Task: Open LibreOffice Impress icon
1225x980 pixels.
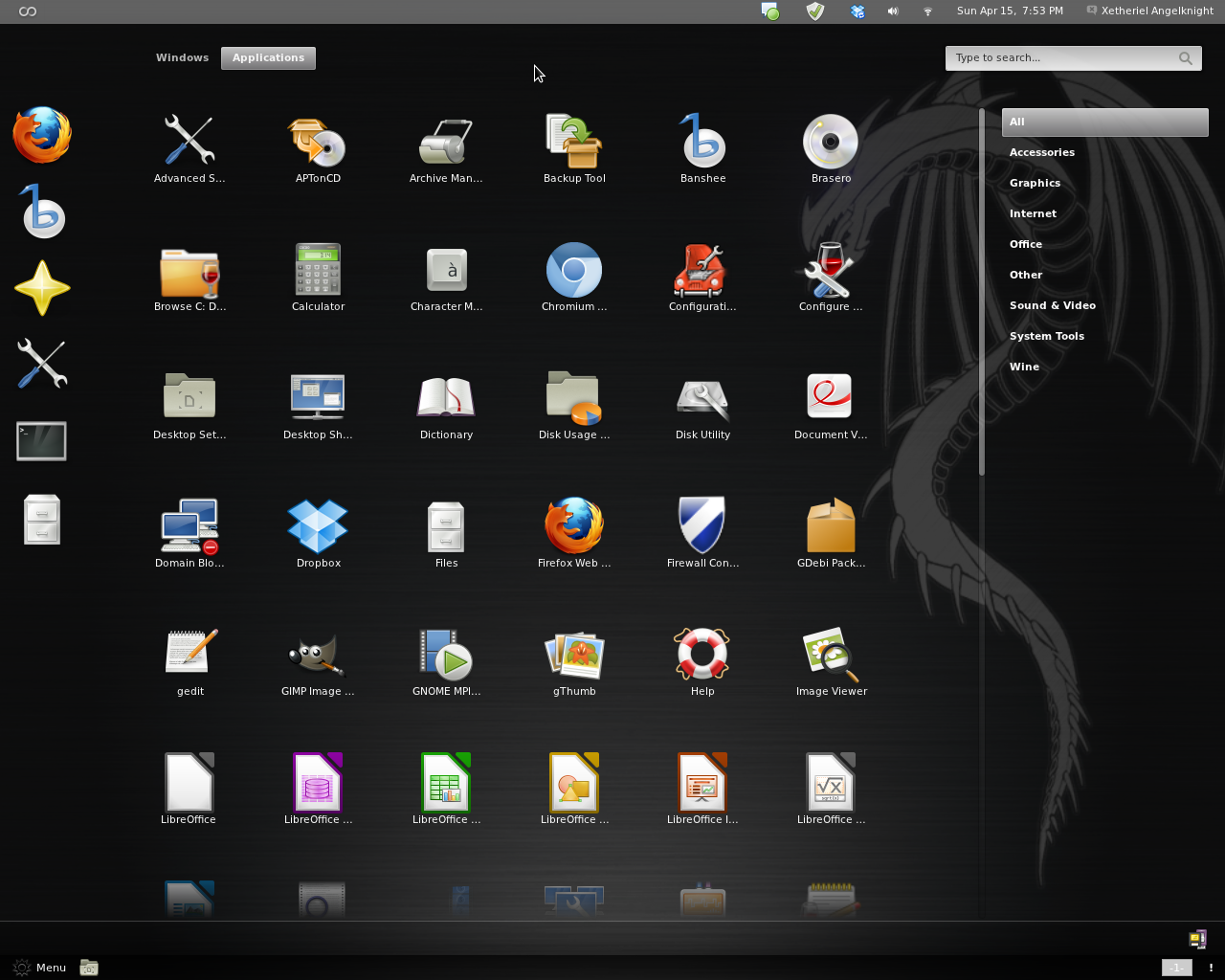Action: 702,781
